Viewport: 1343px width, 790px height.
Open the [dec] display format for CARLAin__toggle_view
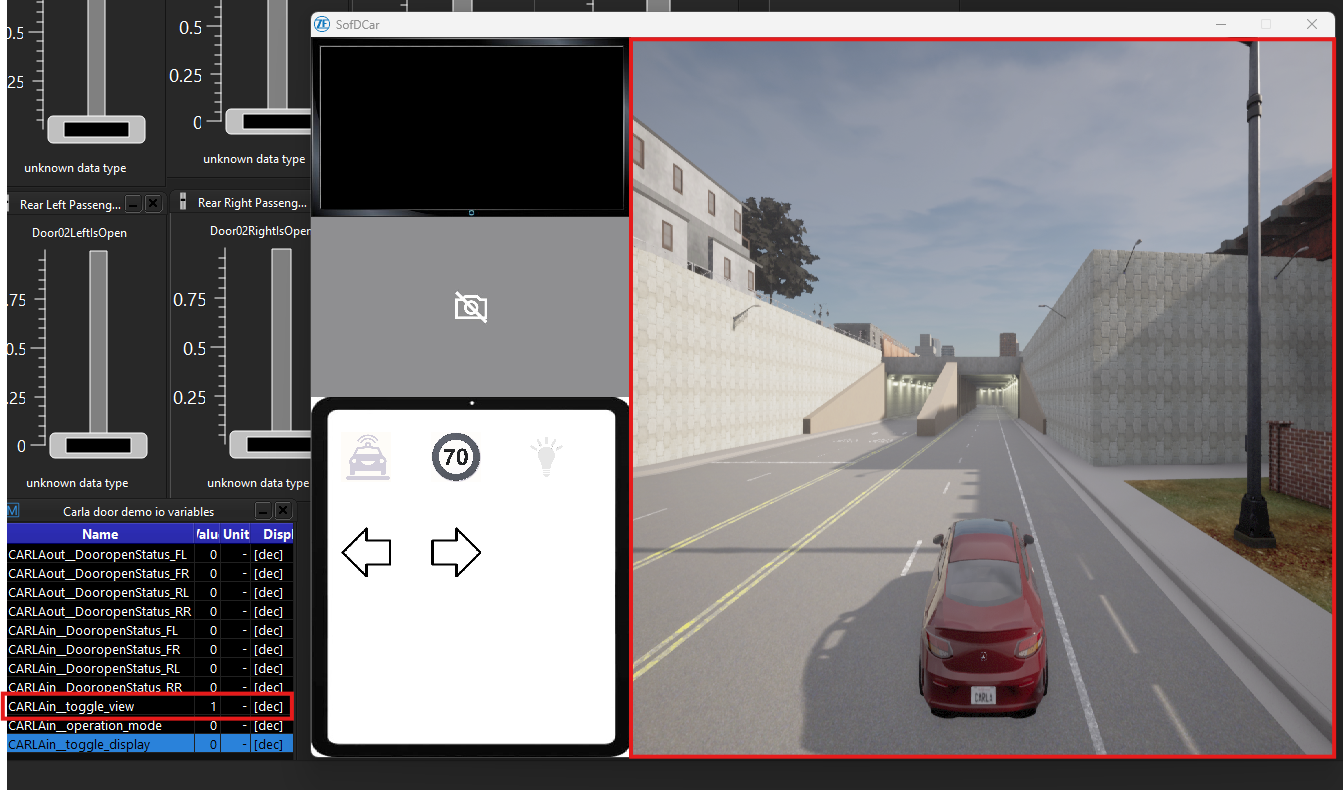[x=268, y=706]
